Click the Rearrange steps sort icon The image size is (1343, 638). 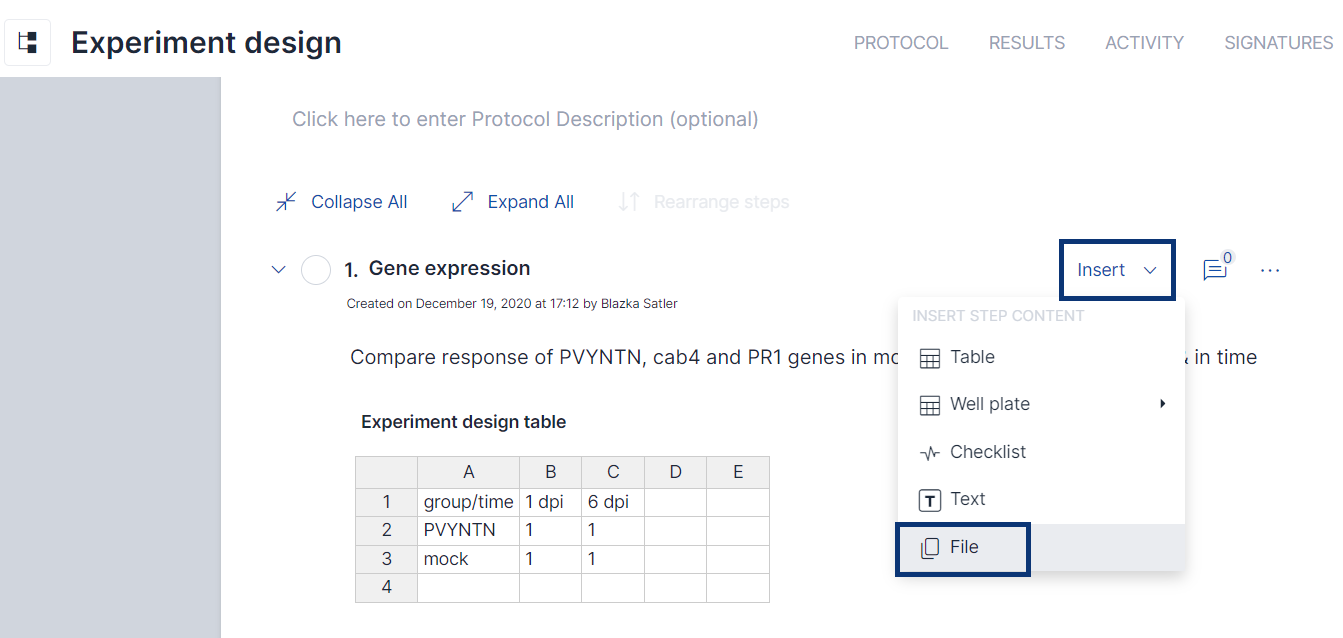[x=628, y=201]
